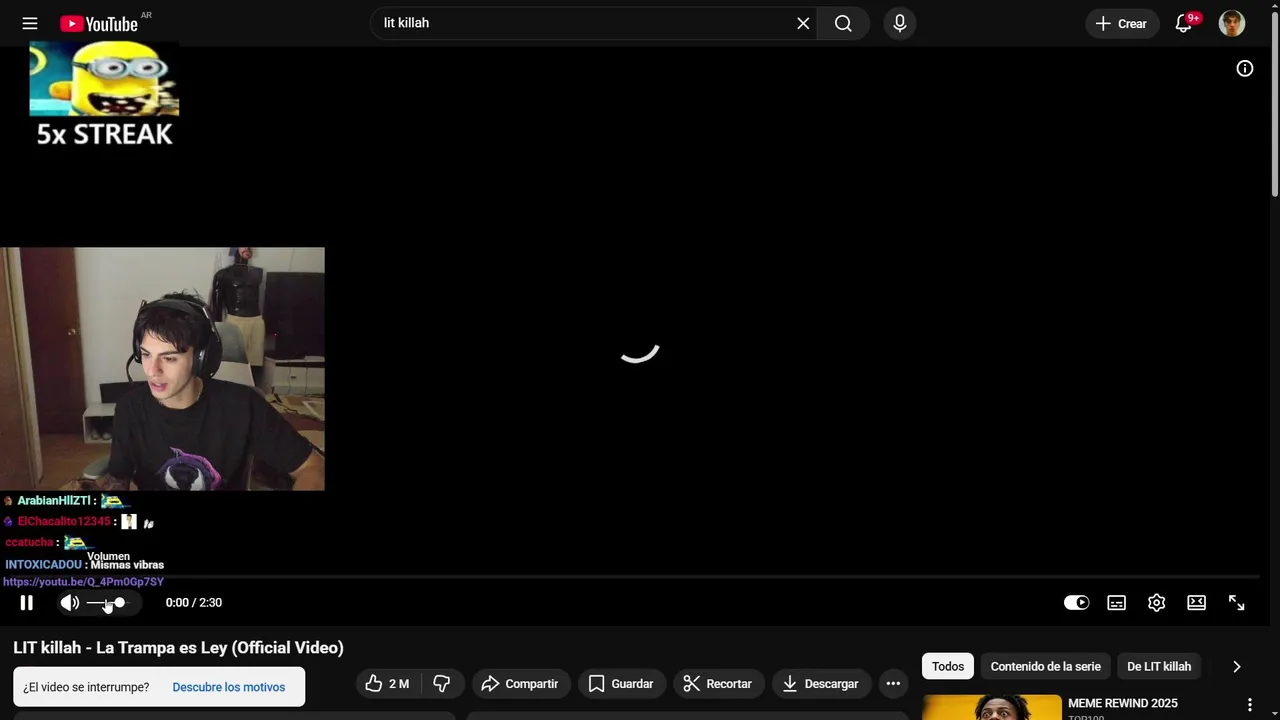The width and height of the screenshot is (1280, 720).
Task: Exit full screen mode
Action: pyautogui.click(x=1237, y=602)
